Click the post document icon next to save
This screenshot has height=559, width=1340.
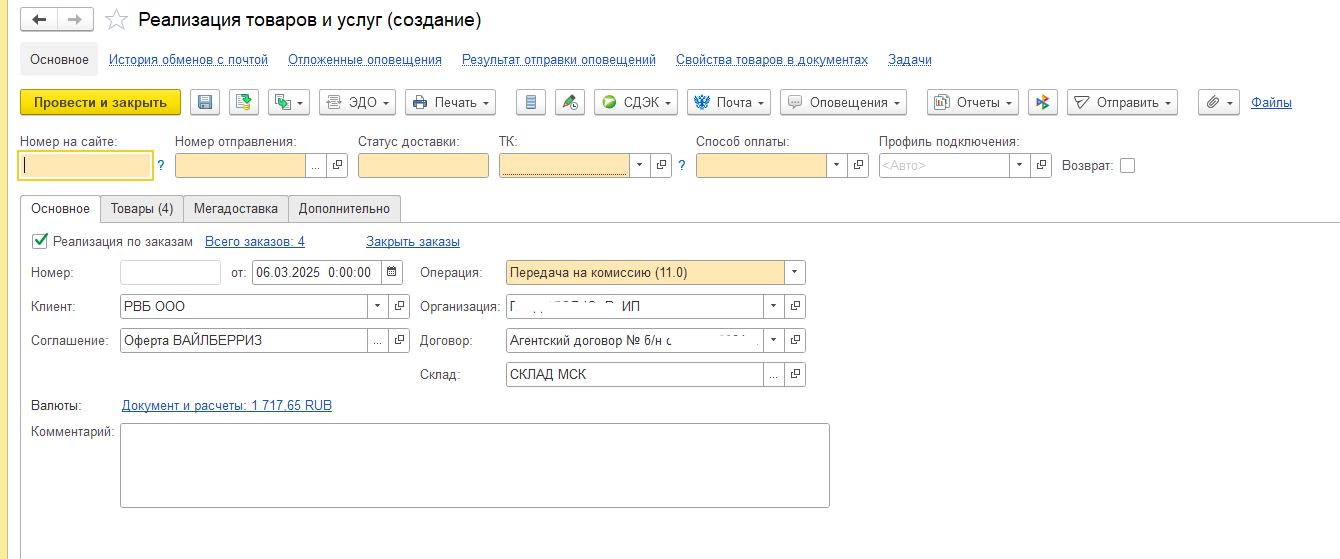click(x=244, y=102)
